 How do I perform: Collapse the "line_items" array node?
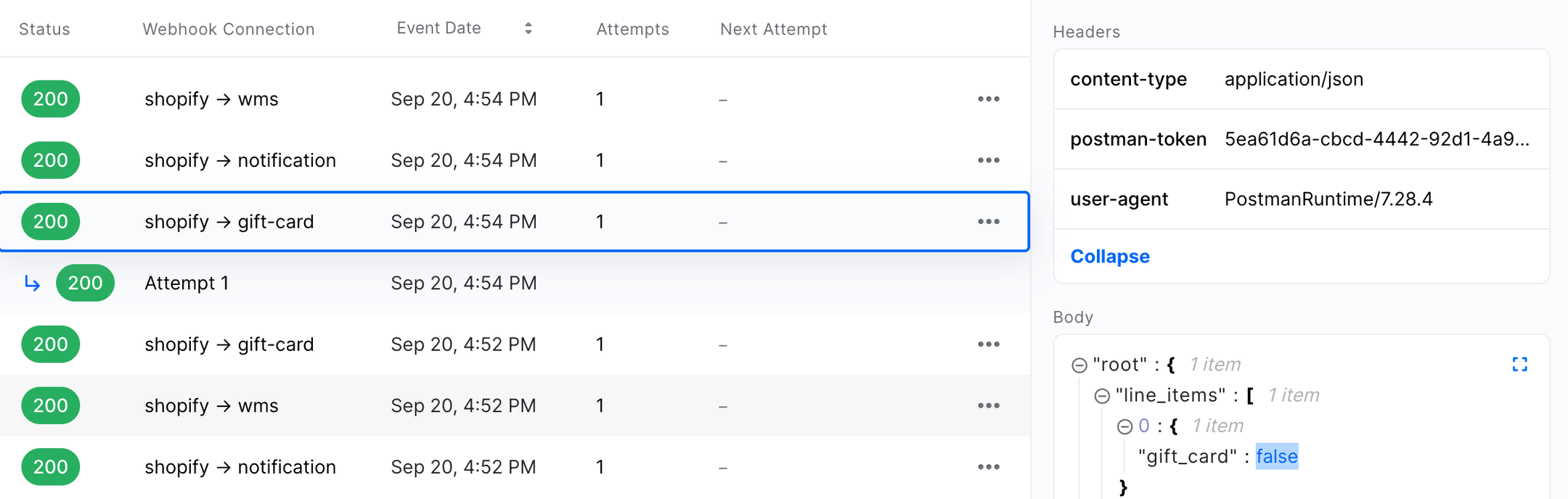(x=1102, y=395)
